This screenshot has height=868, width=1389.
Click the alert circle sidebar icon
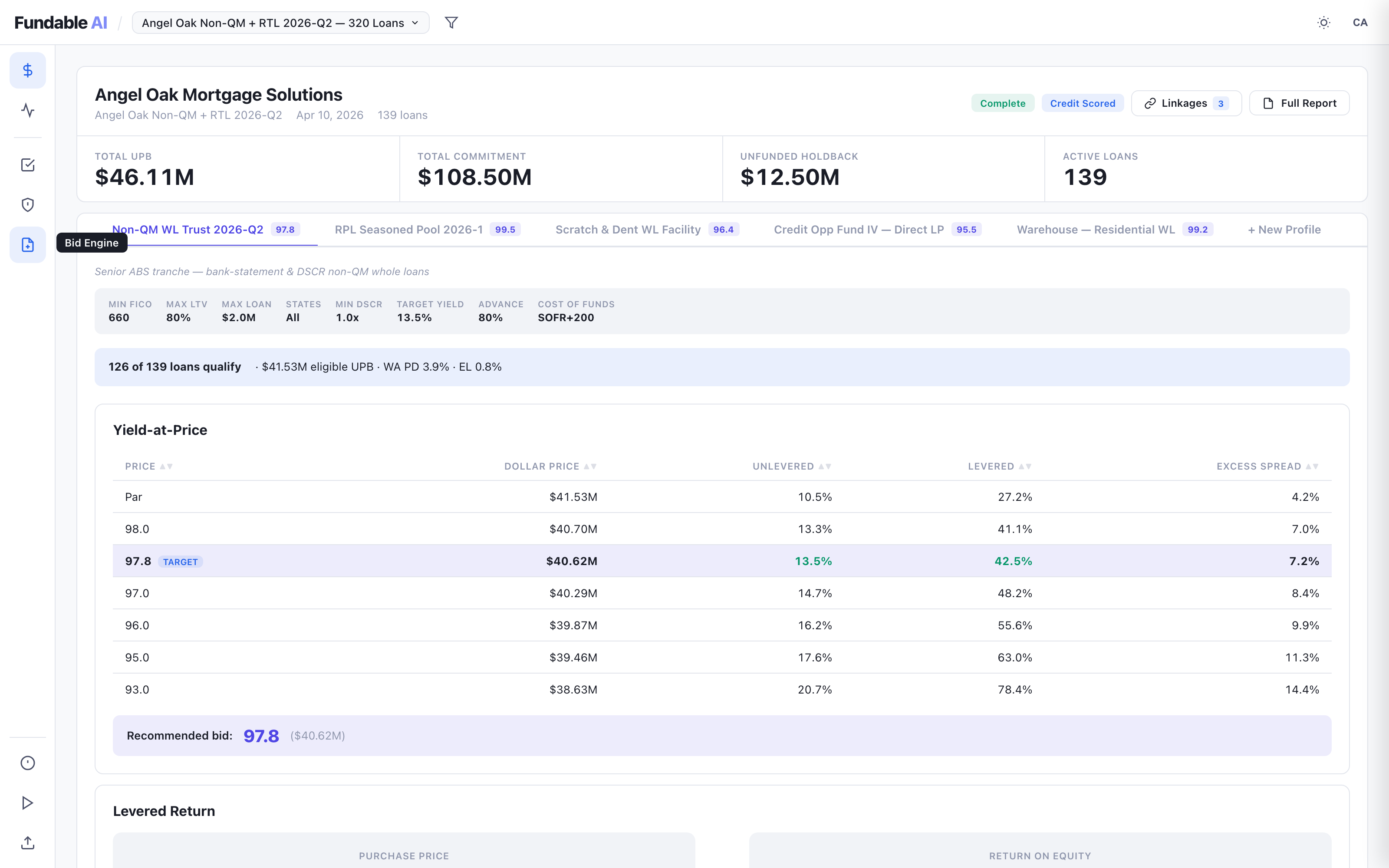point(27,763)
